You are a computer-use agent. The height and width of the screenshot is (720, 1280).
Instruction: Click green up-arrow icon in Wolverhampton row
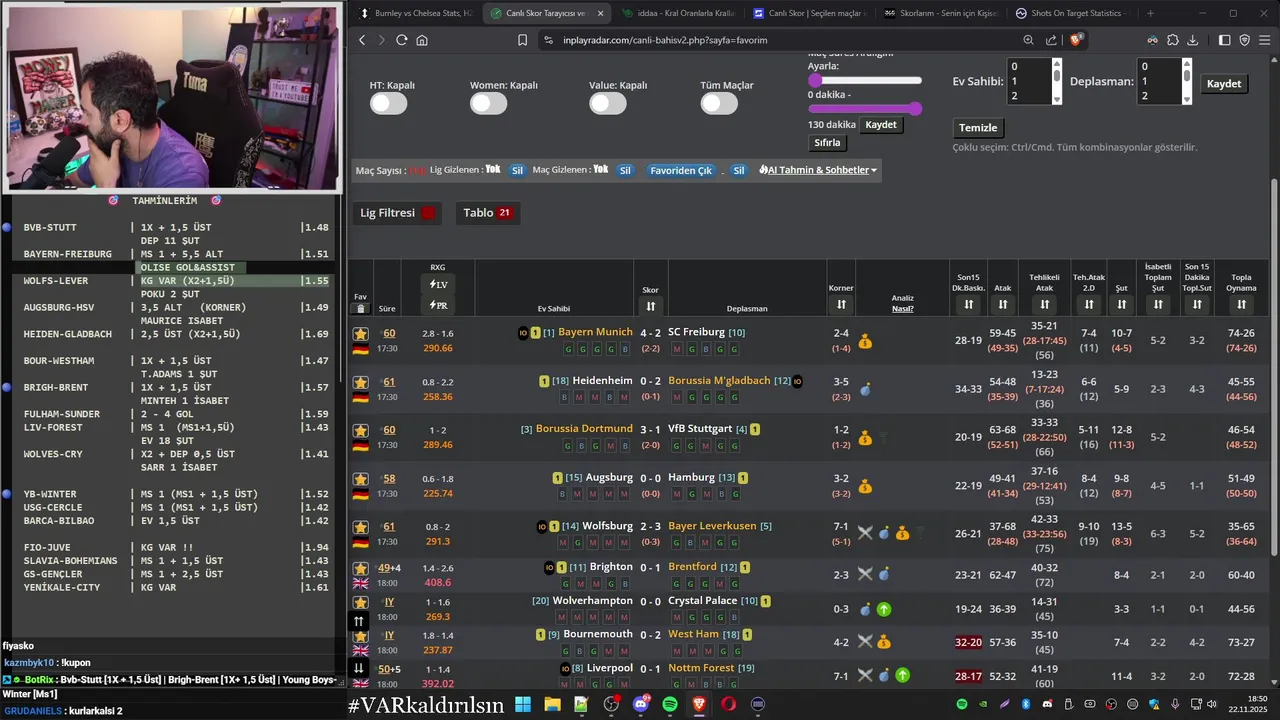884,609
